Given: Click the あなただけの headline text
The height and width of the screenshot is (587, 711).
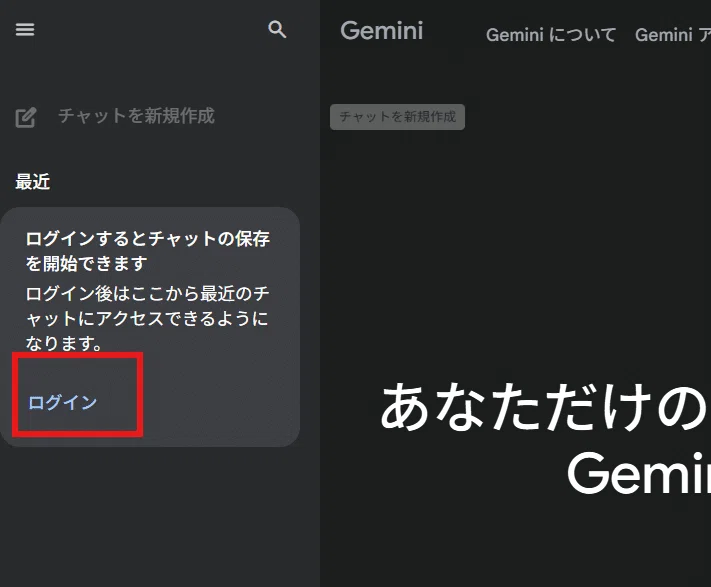Looking at the screenshot, I should pos(543,406).
